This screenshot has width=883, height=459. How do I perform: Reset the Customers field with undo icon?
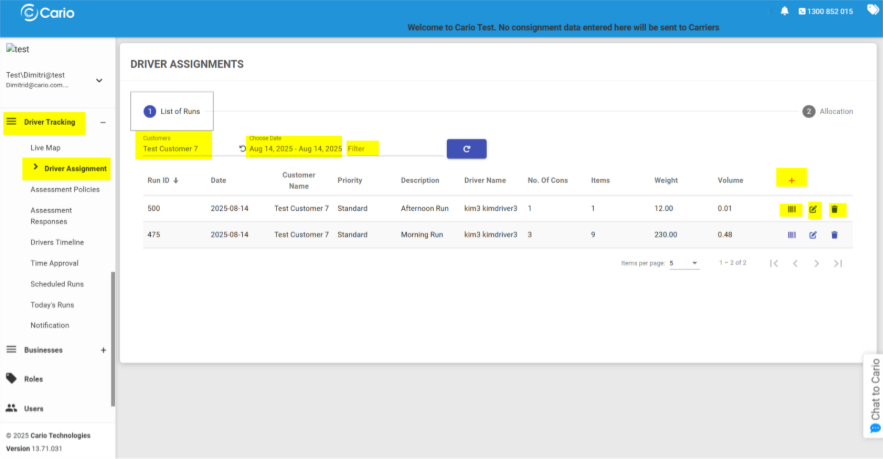[242, 149]
